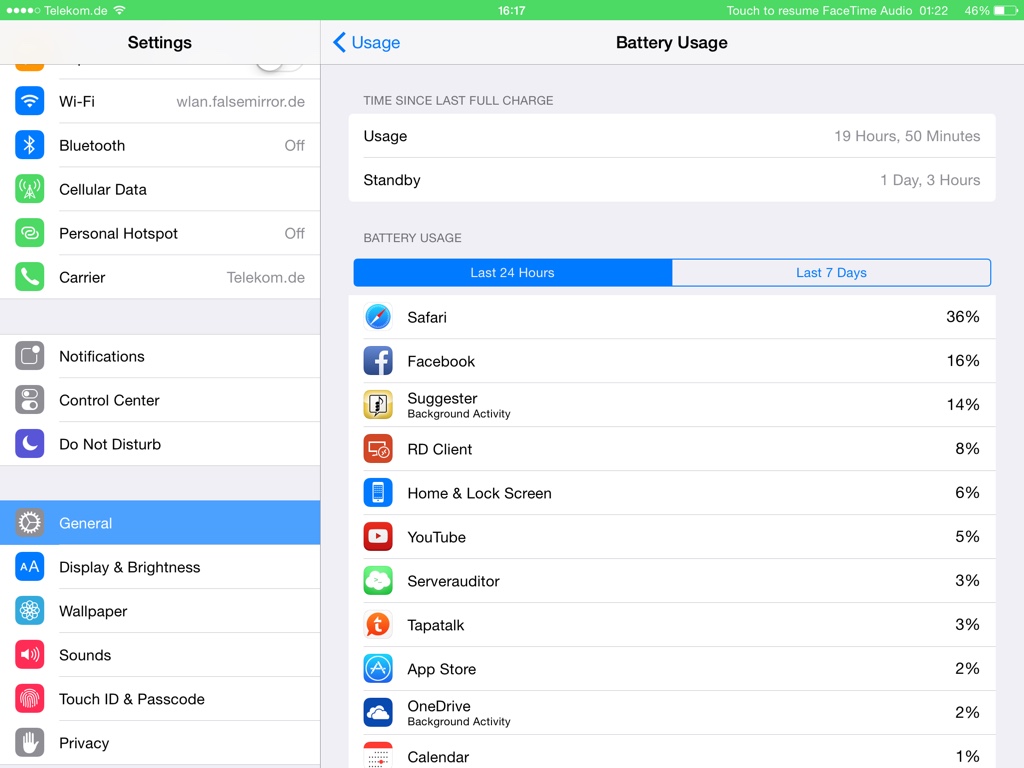This screenshot has width=1024, height=768.
Task: Tap the Personal Hotspot icon
Action: (x=29, y=233)
